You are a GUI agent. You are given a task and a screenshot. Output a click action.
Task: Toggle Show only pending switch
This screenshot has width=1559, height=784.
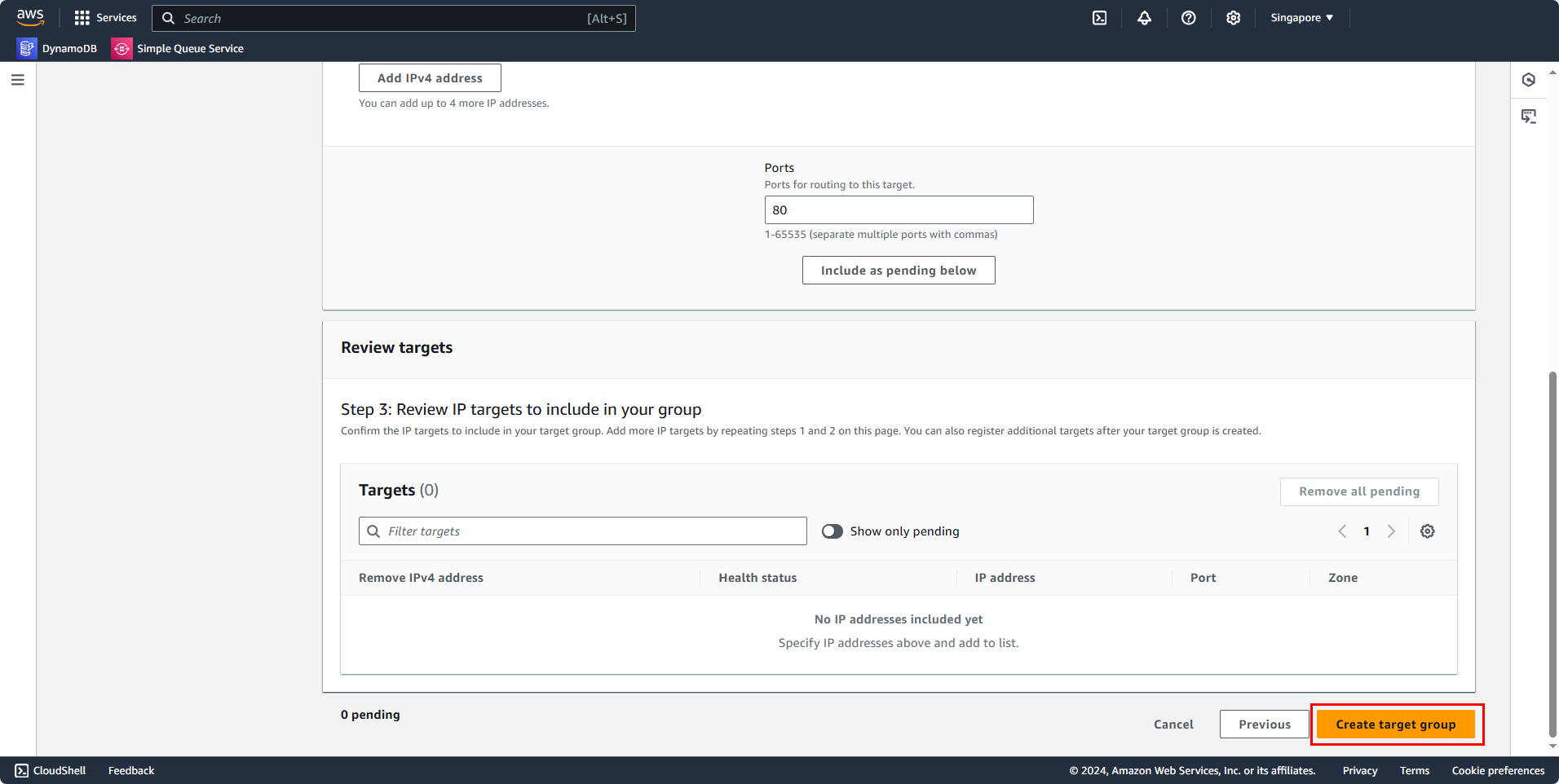point(832,531)
